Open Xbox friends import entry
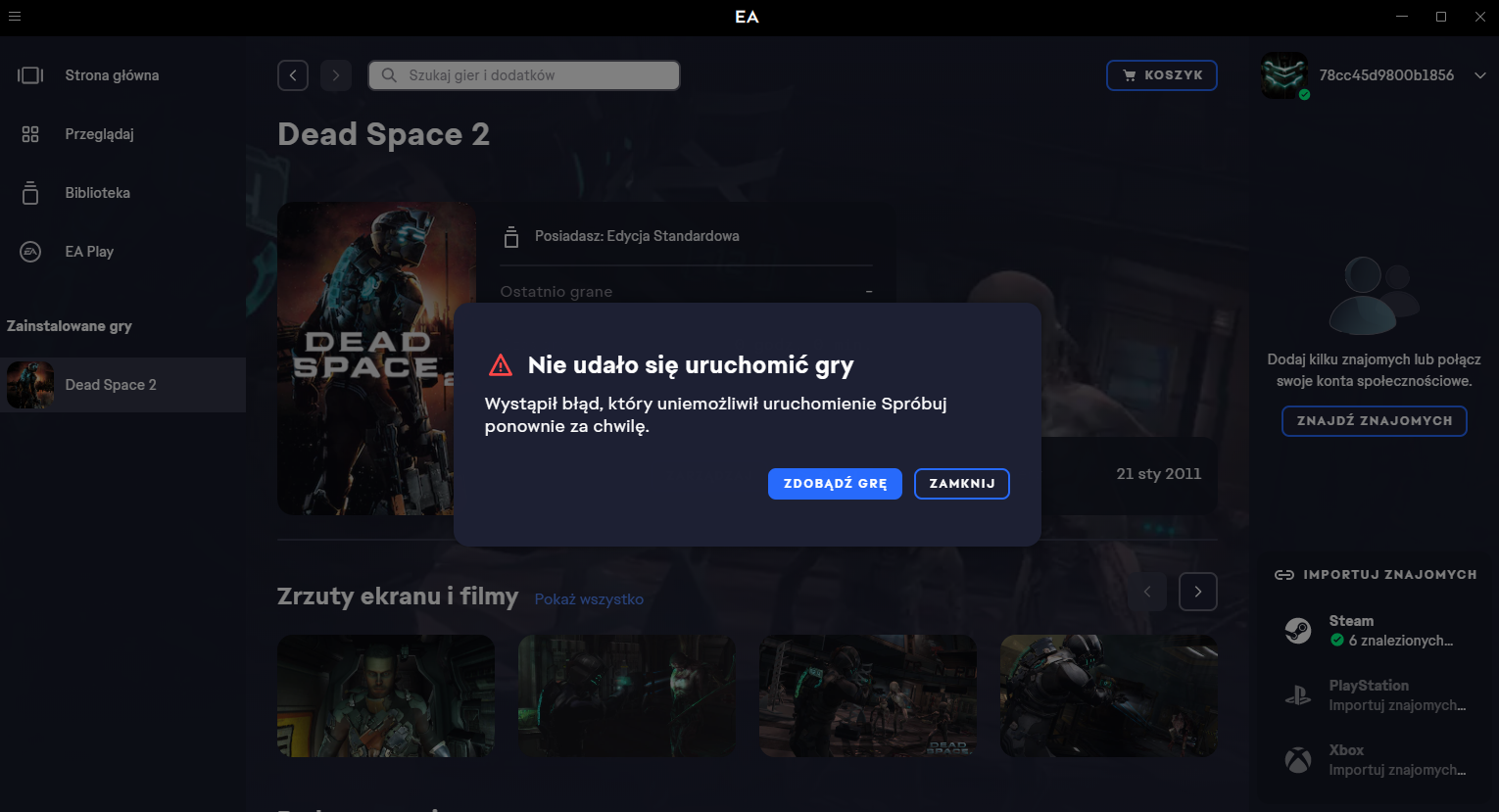 pyautogui.click(x=1375, y=760)
